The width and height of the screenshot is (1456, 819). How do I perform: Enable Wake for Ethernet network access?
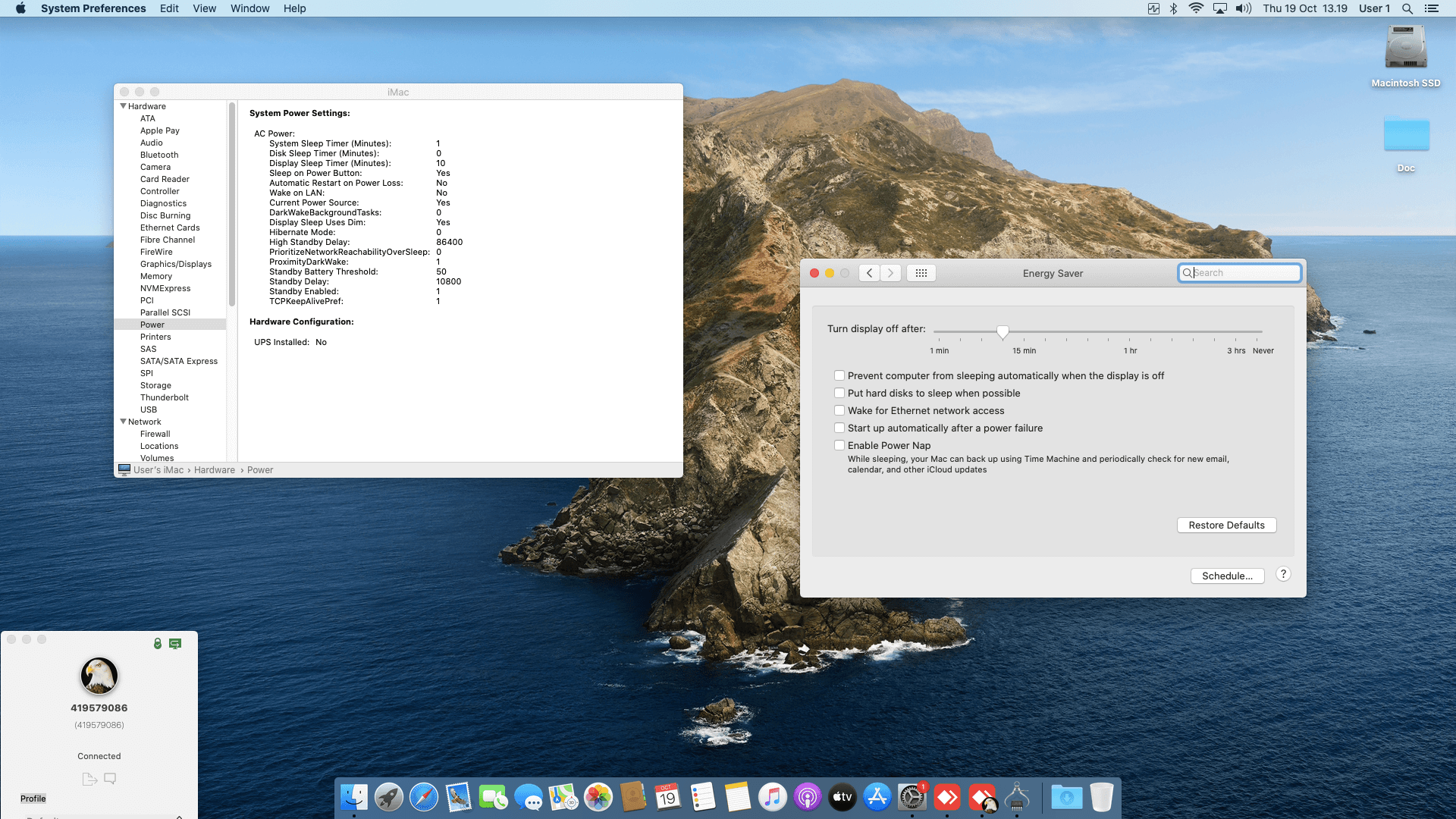pyautogui.click(x=839, y=410)
